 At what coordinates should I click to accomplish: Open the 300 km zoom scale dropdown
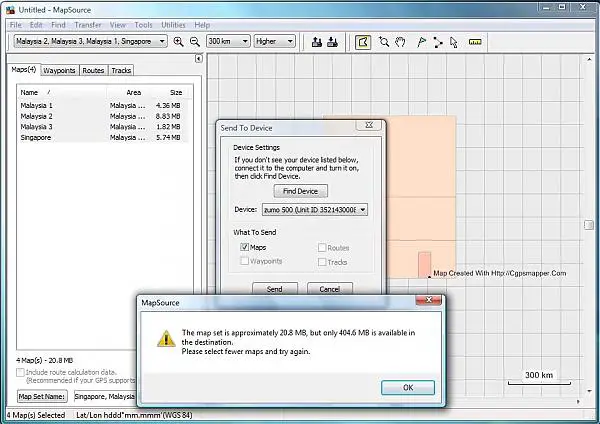[x=228, y=41]
